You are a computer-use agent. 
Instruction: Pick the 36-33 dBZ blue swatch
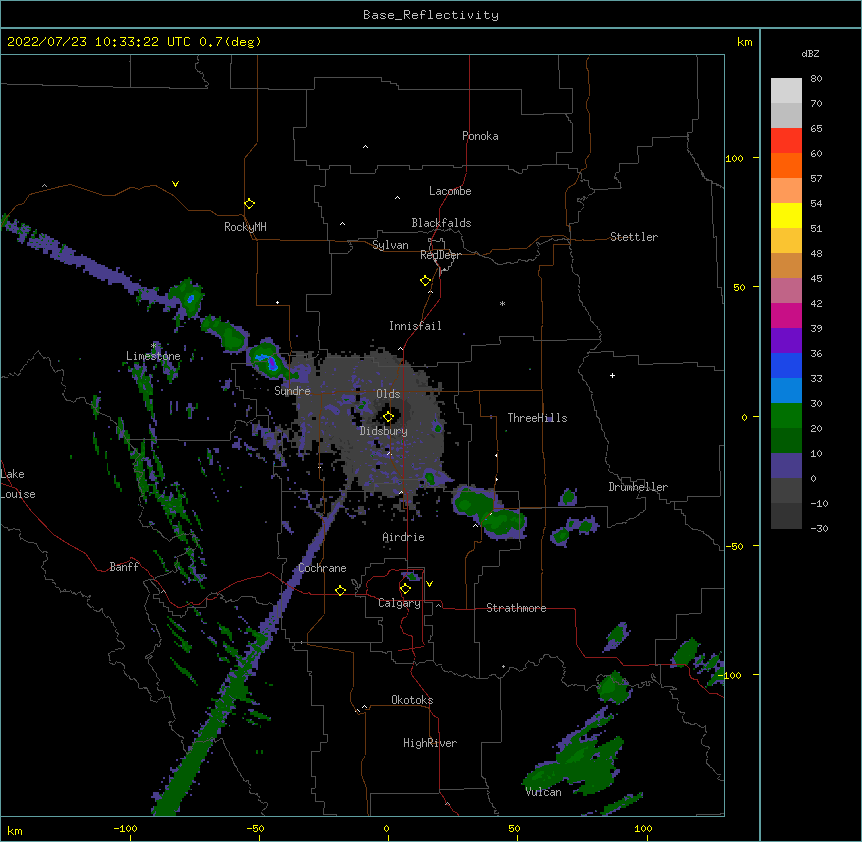tap(786, 365)
